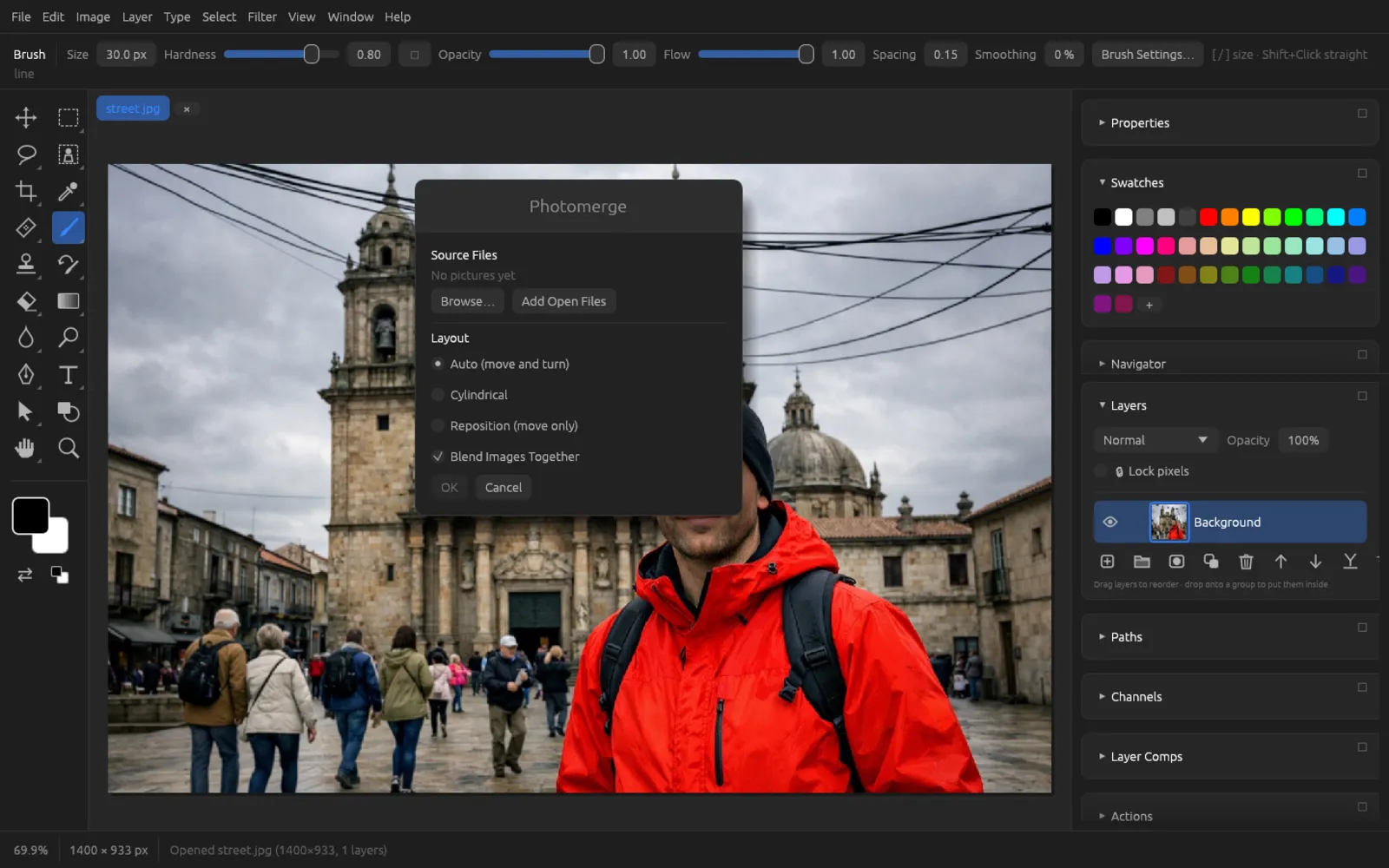Add a new layer in Layers panel

point(1107,562)
